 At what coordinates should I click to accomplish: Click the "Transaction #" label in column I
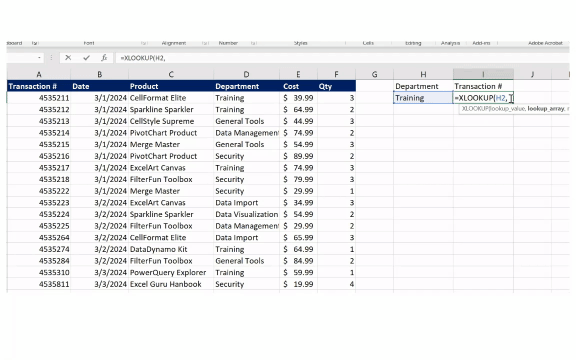(x=483, y=86)
